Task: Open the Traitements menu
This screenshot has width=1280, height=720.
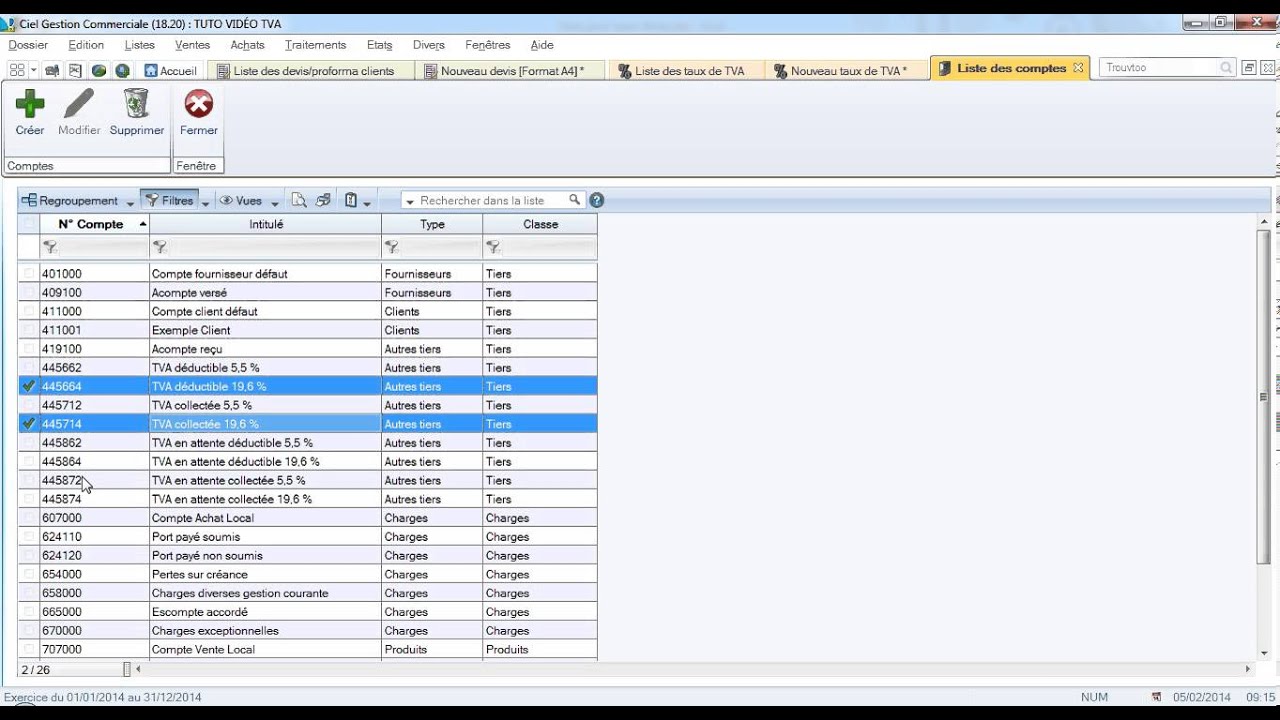Action: pos(315,45)
